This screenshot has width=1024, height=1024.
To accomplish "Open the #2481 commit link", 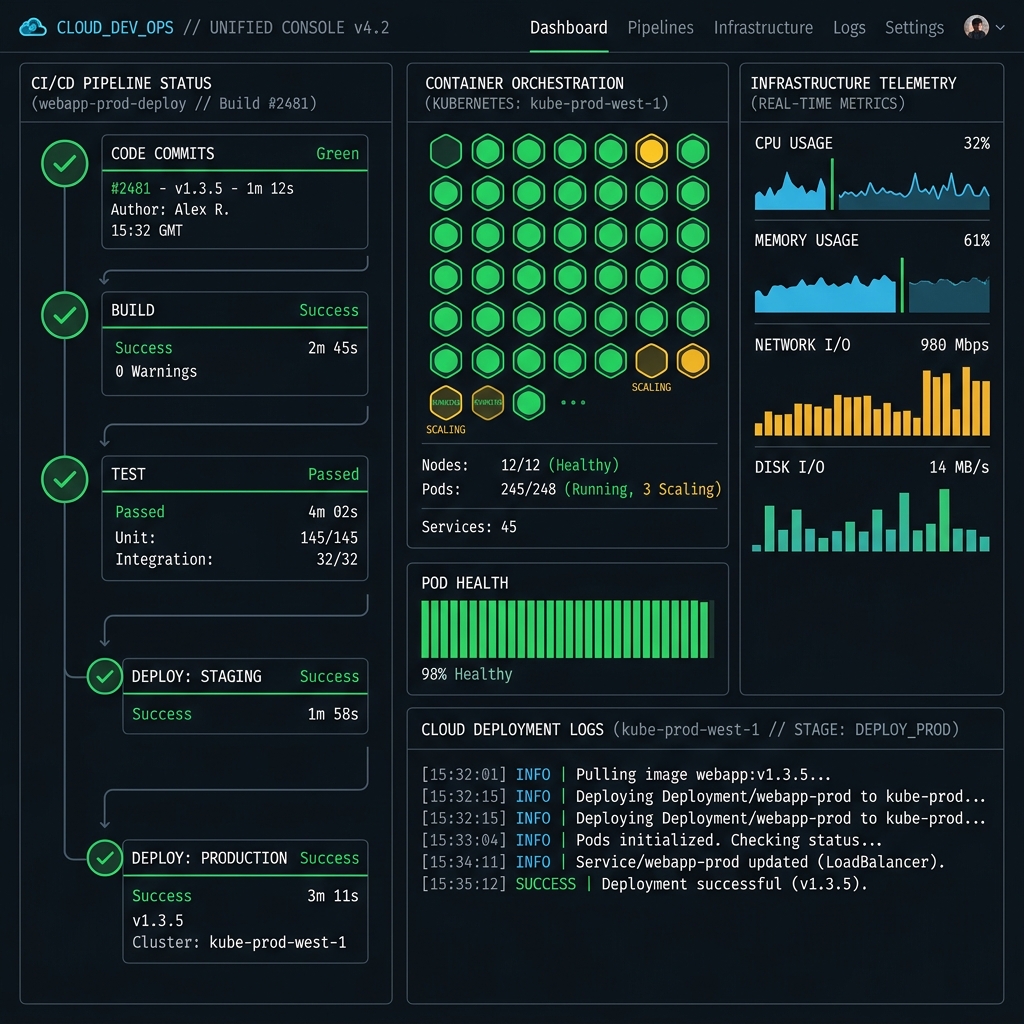I will (131, 189).
